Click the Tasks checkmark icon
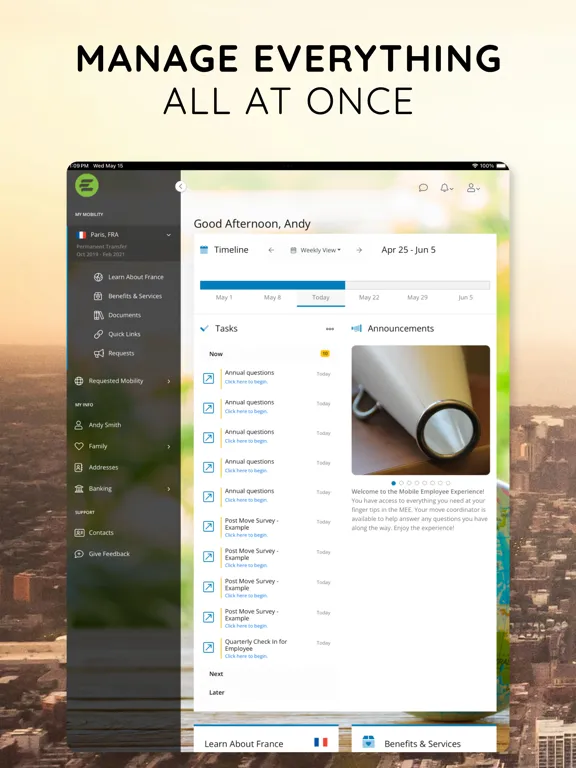 pos(204,328)
